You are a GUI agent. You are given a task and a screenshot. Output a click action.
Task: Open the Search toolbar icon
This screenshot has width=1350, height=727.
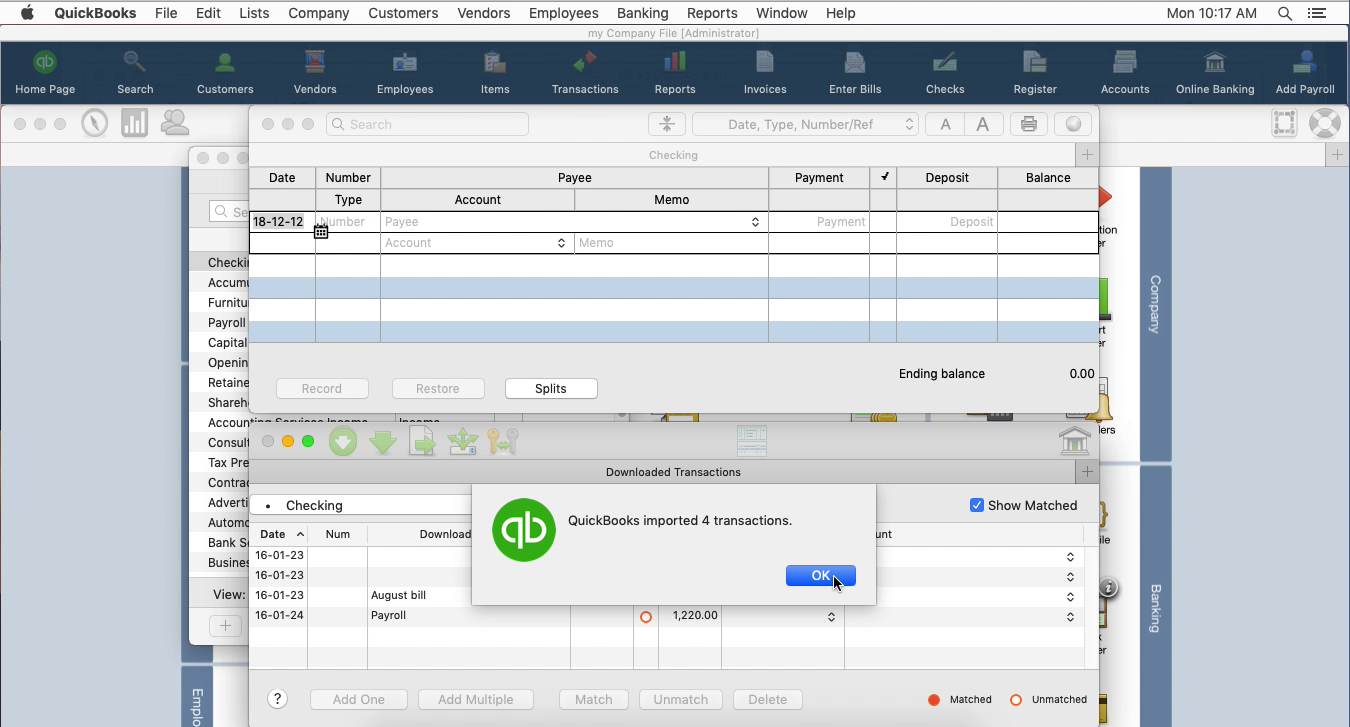135,73
